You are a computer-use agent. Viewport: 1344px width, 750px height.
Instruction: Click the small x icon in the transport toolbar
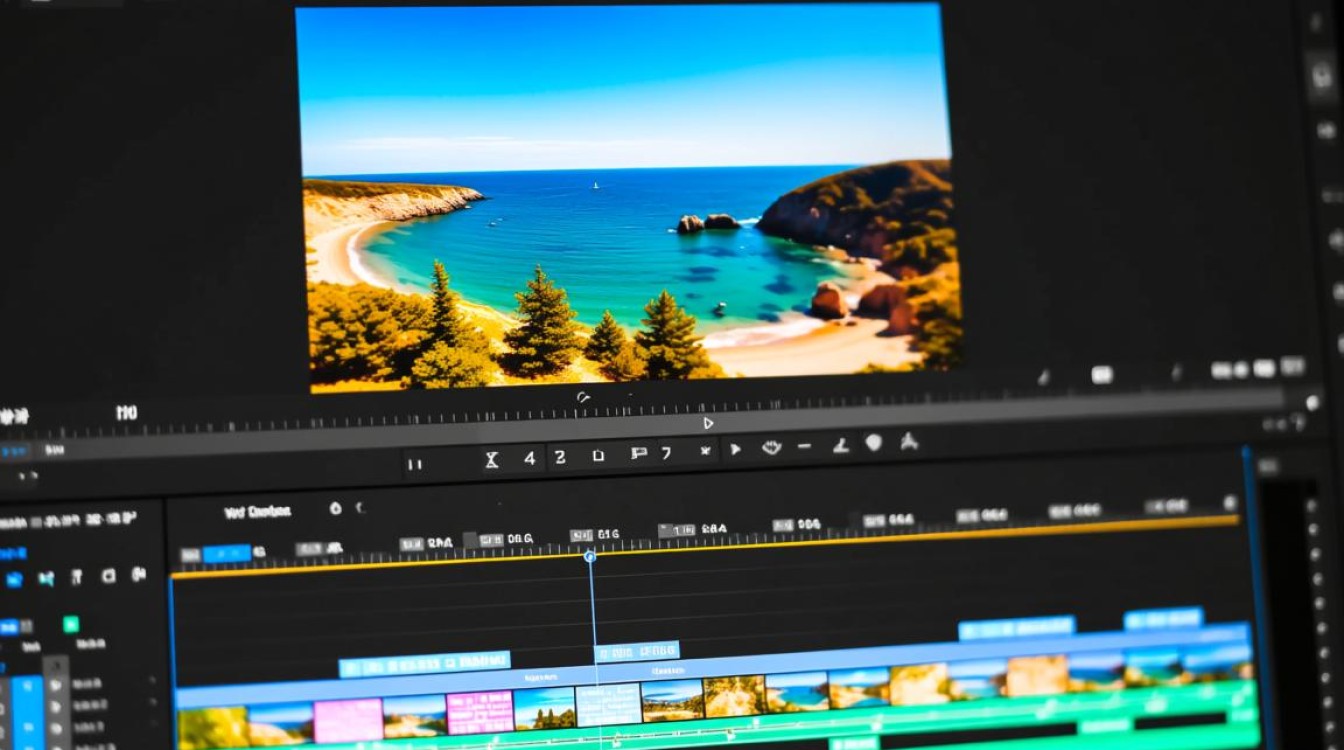coord(705,451)
